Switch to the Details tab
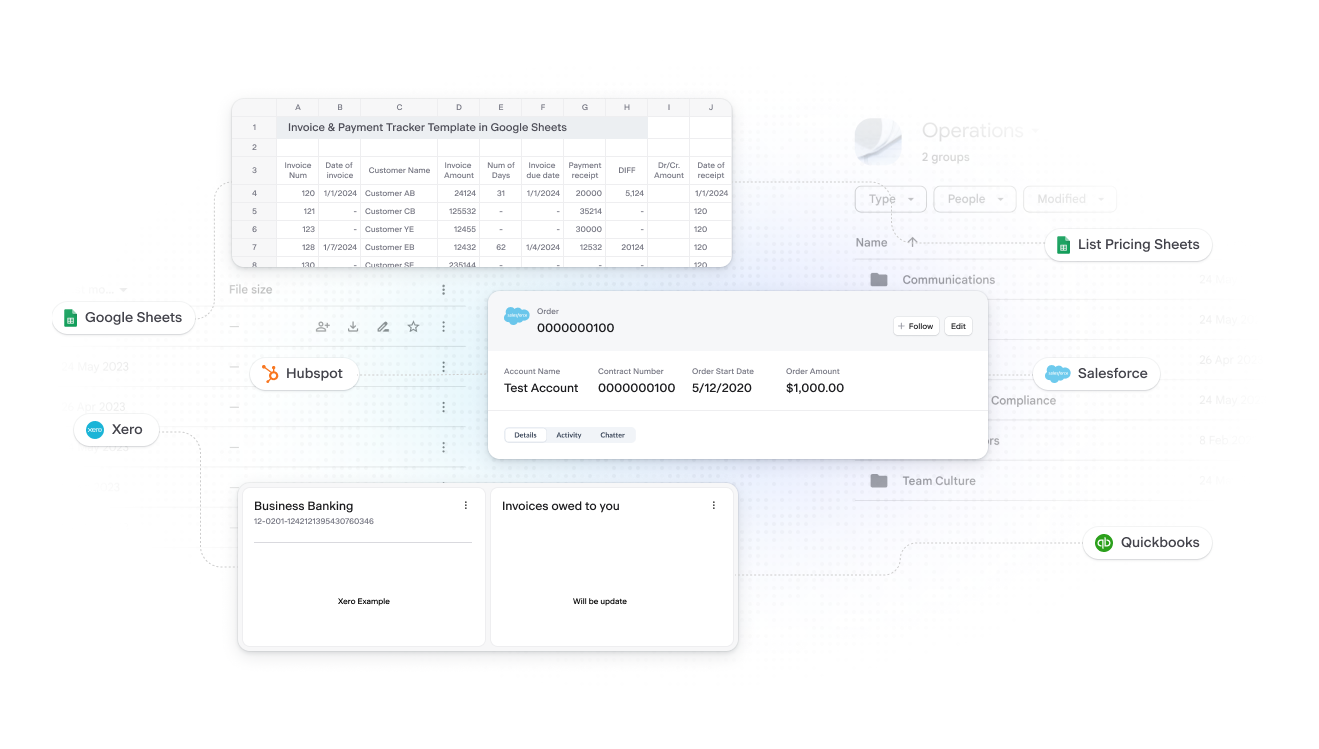This screenshot has width=1319, height=749. [526, 435]
